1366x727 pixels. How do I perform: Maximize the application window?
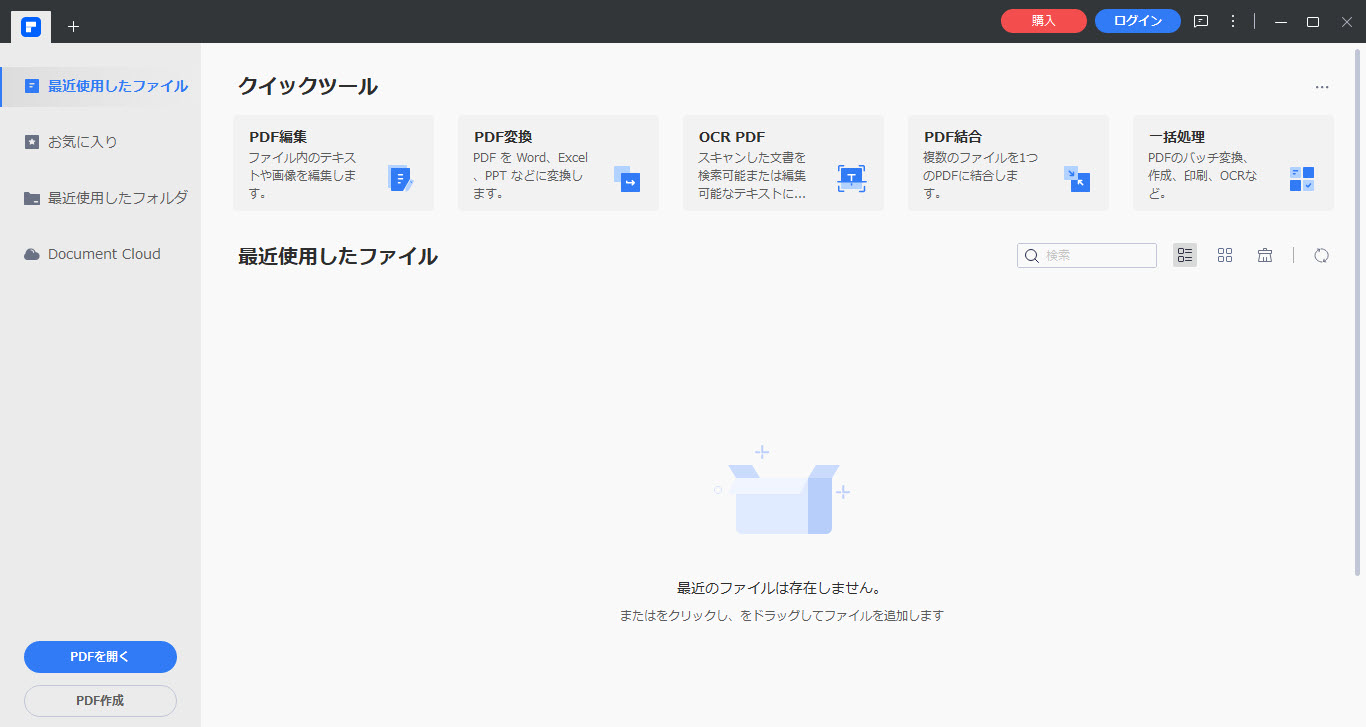[x=1313, y=21]
